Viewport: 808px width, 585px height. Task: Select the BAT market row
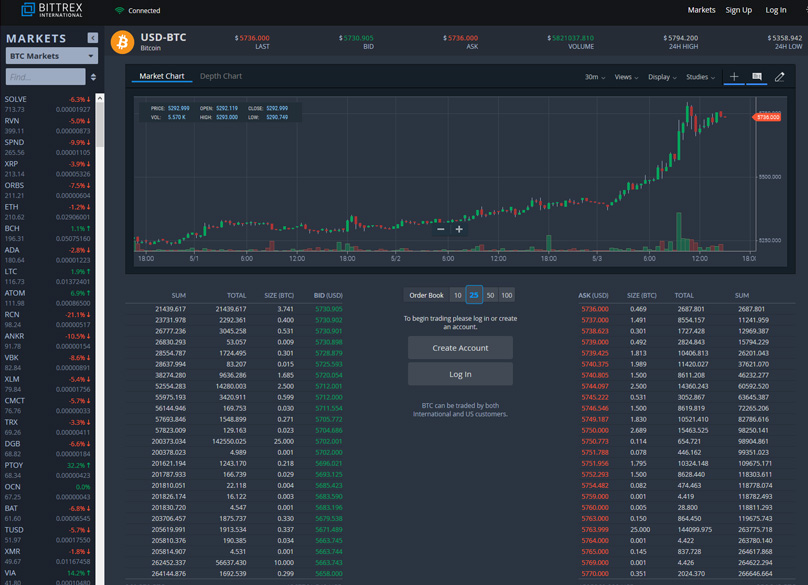(47, 513)
